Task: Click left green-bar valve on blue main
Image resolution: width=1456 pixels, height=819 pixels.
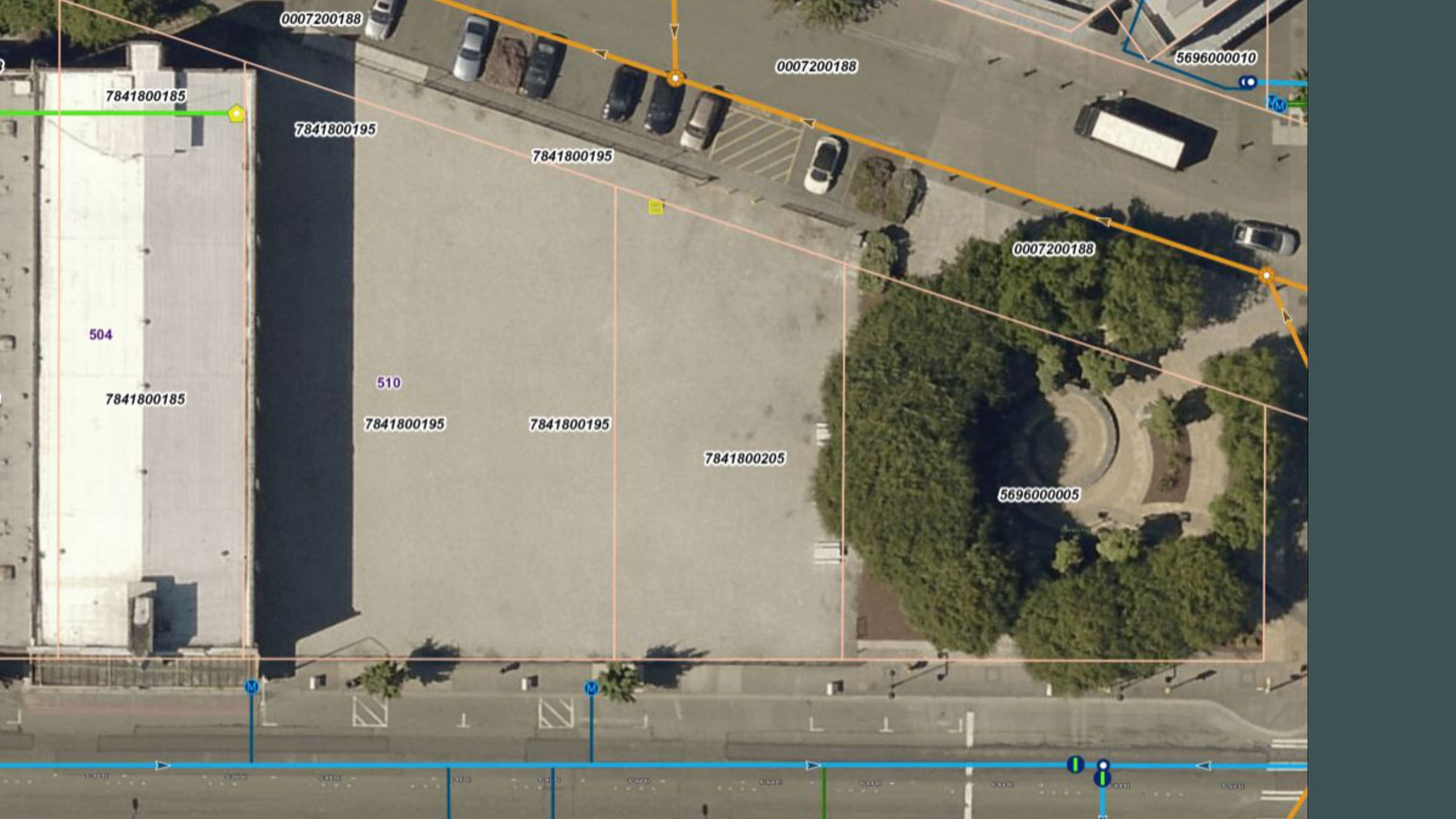Action: (x=1075, y=765)
